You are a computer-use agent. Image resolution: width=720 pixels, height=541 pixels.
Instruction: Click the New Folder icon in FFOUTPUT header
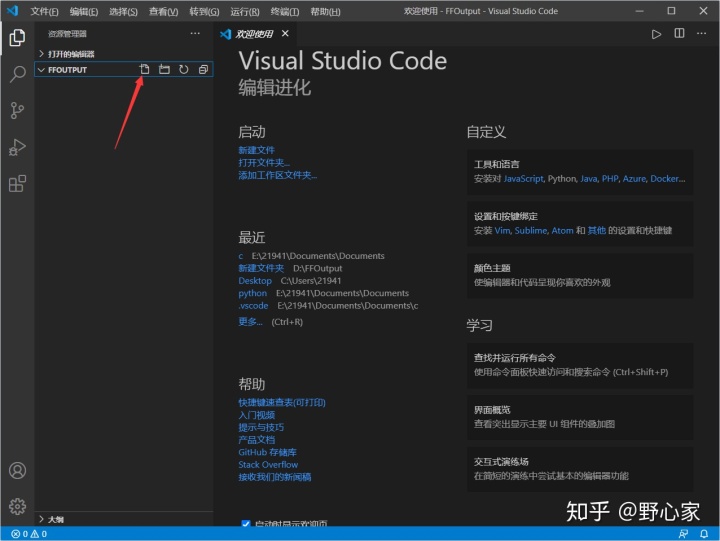coord(164,69)
